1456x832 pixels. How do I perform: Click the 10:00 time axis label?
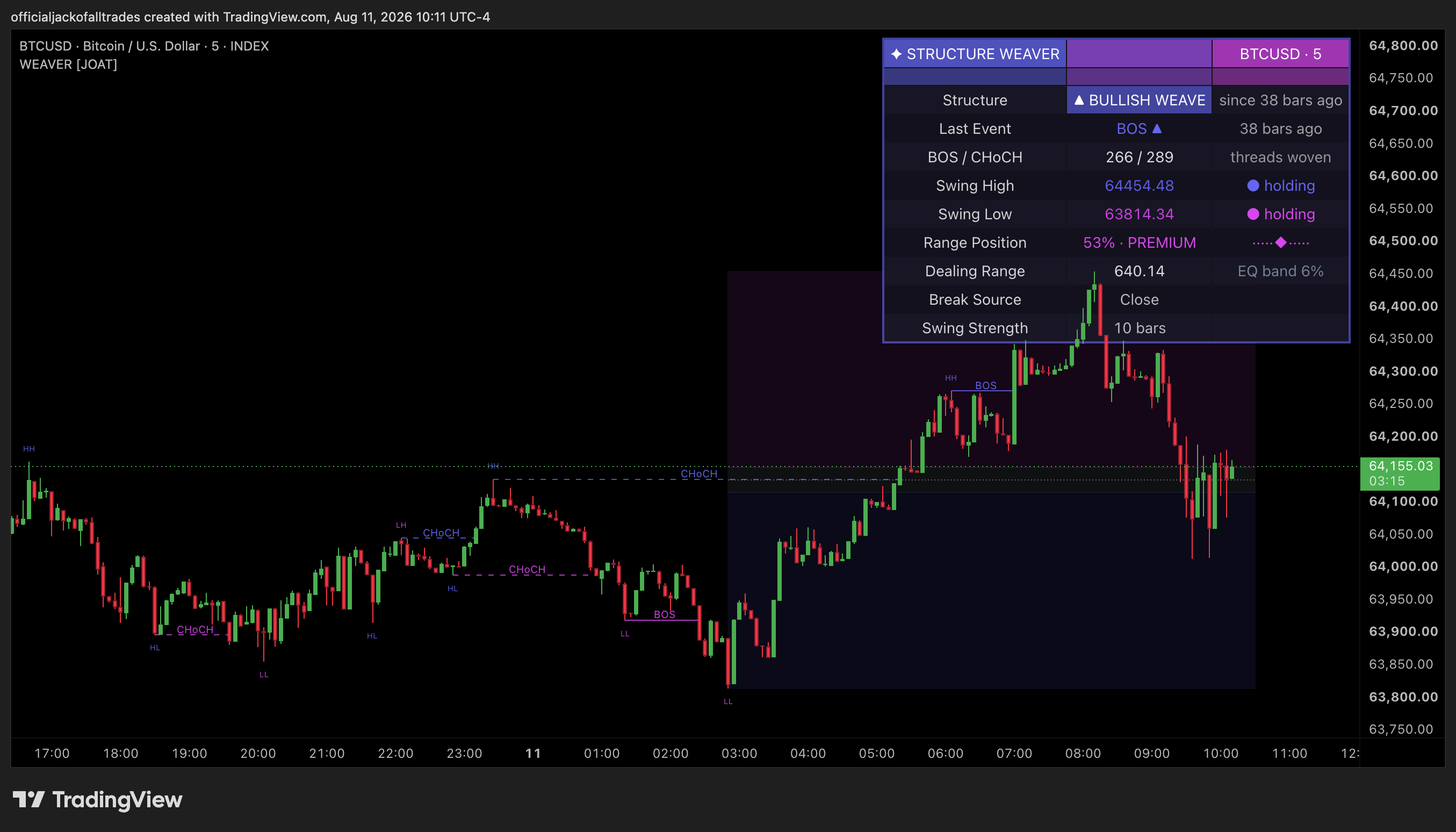point(1221,753)
